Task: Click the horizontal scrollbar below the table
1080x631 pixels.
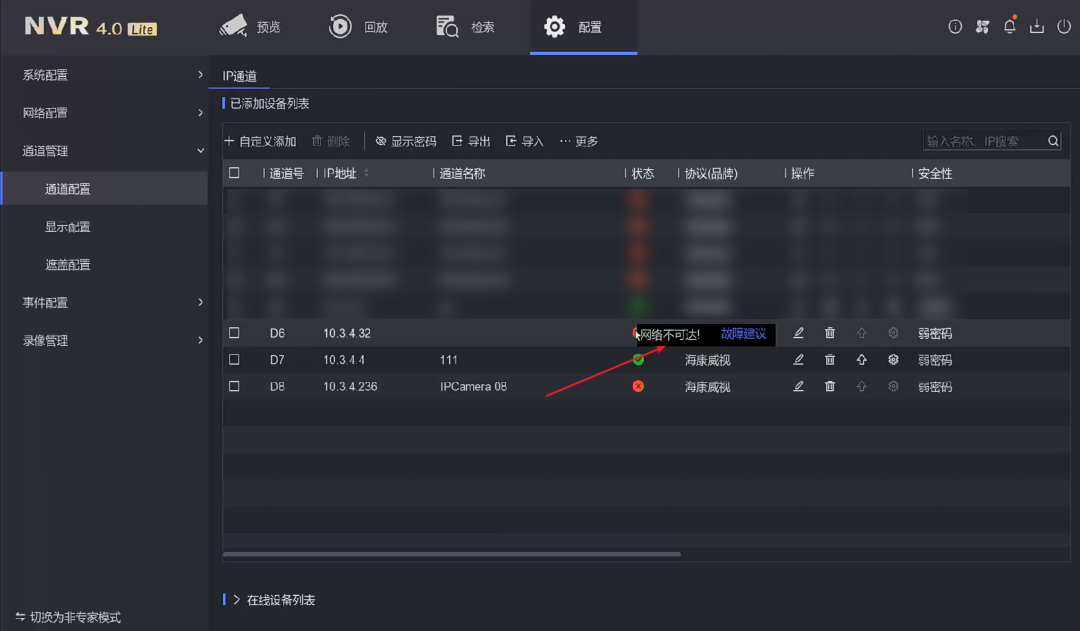Action: (451, 554)
